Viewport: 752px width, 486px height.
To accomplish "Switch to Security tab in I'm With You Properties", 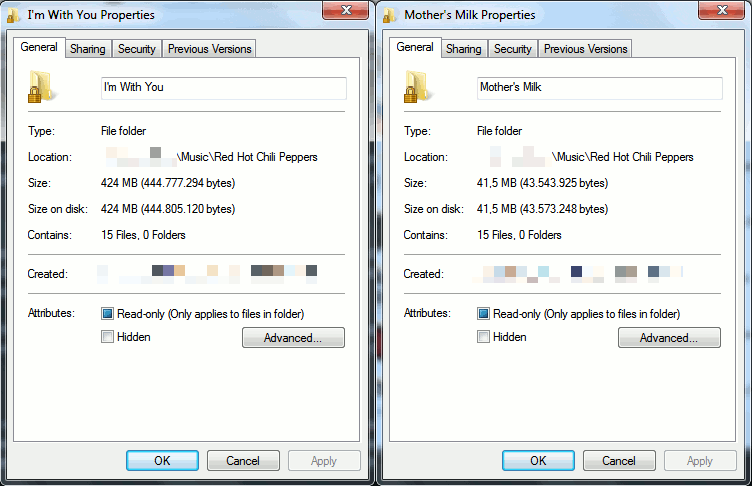I will click(x=137, y=49).
